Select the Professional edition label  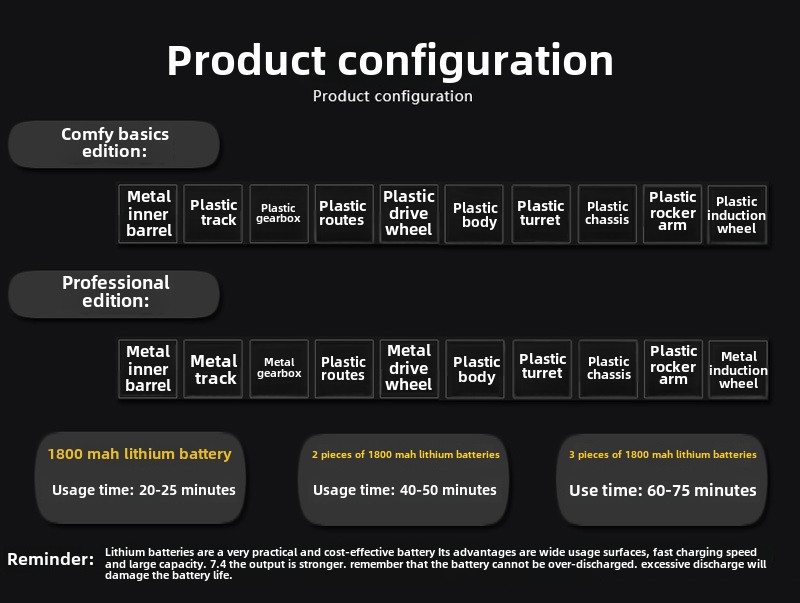click(114, 294)
